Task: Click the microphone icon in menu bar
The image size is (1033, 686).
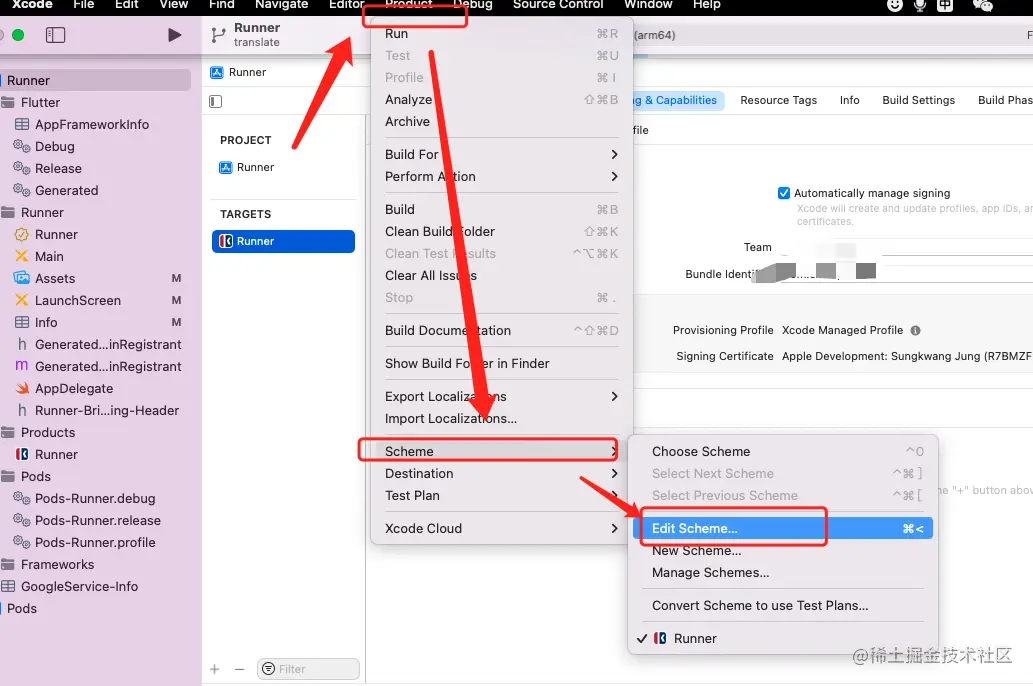Action: (x=920, y=5)
